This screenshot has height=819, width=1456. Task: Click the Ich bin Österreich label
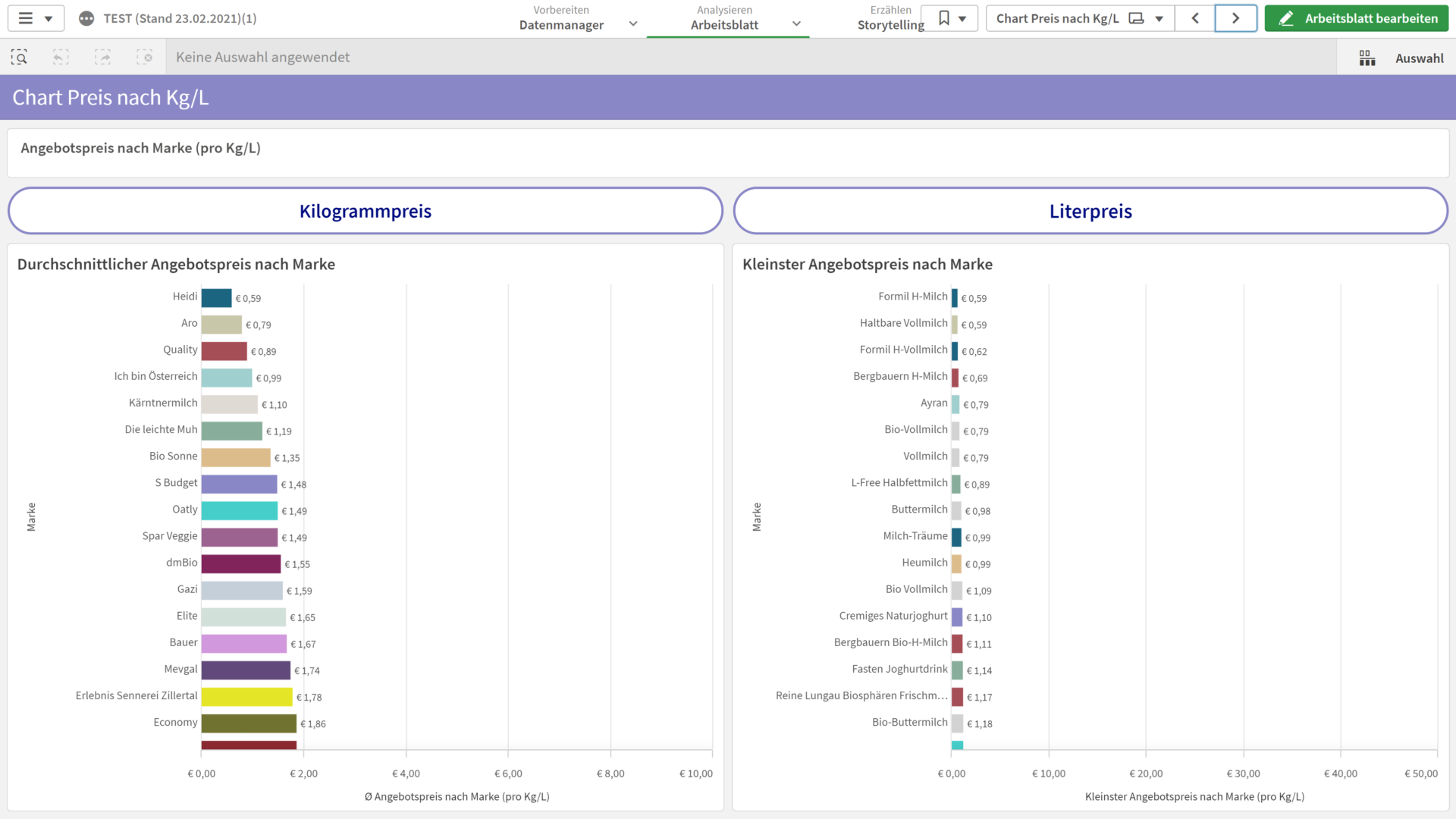155,376
